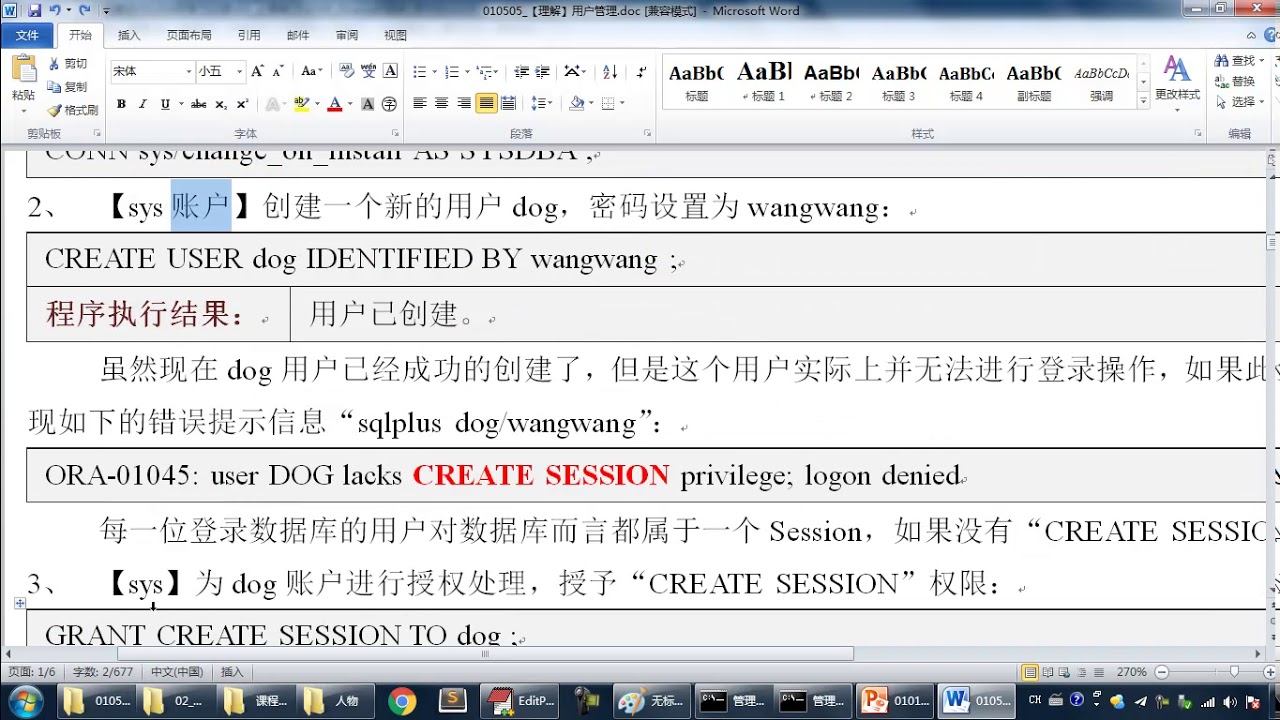Align text left
1280x720 pixels.
420,103
